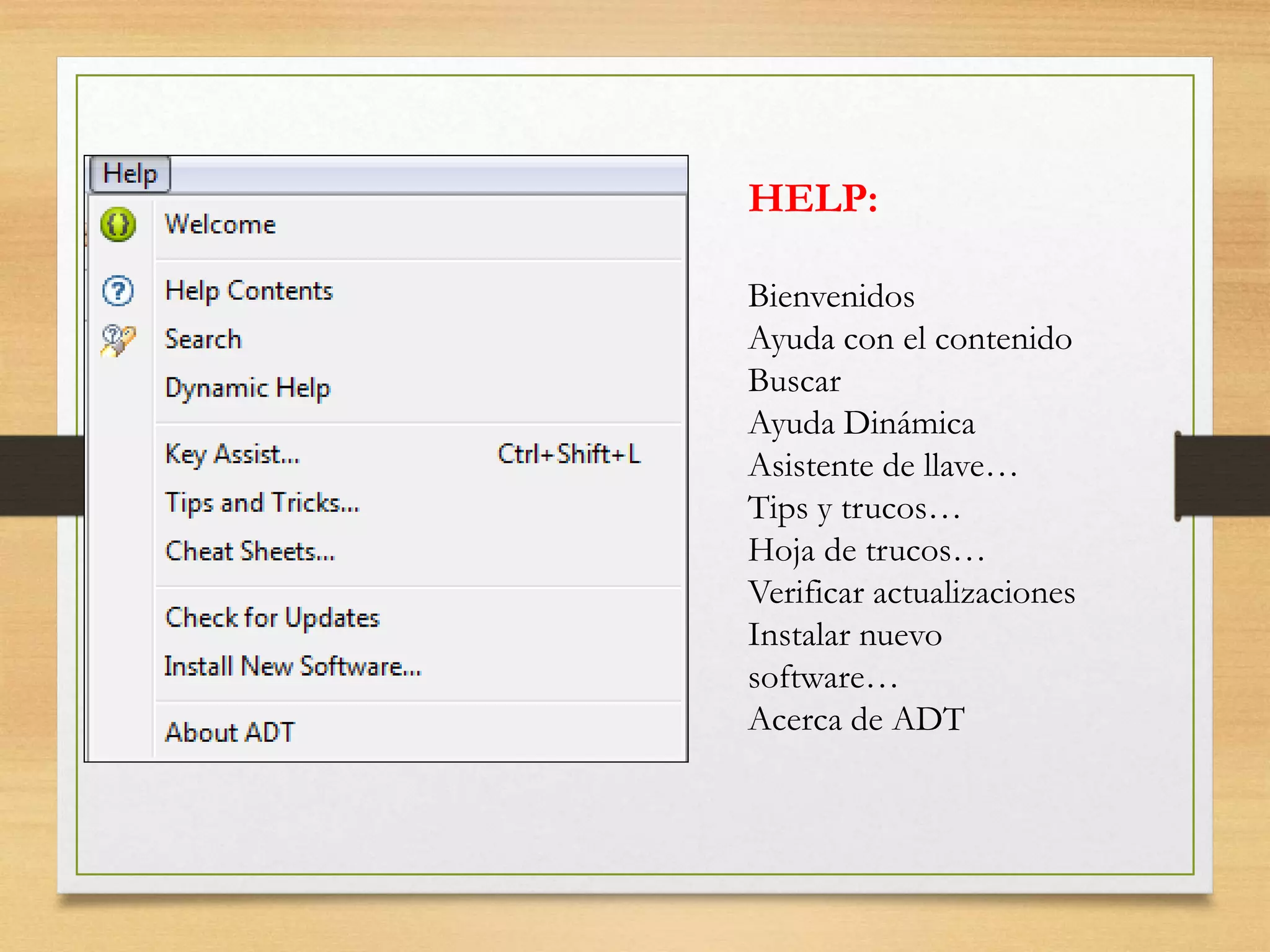1270x952 pixels.
Task: Click the Ctrl+Shift+L shortcut text
Action: coord(569,454)
